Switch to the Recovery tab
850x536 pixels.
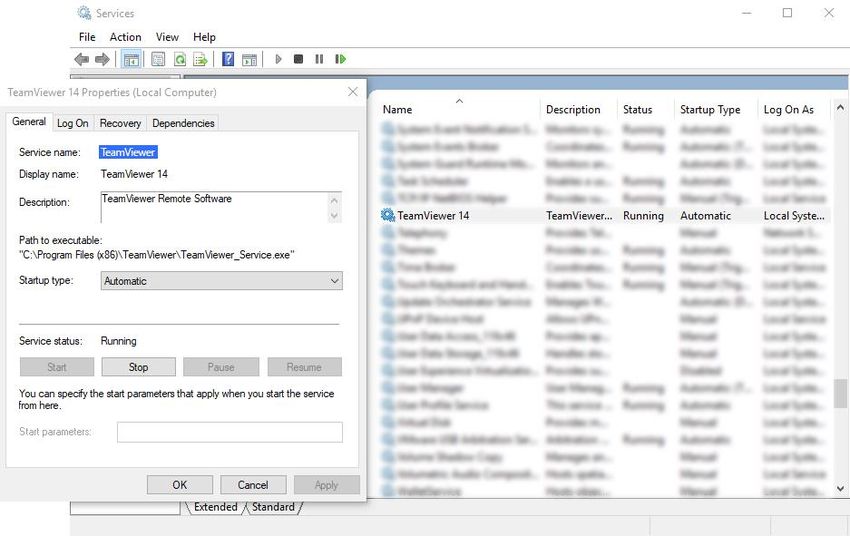(x=120, y=123)
